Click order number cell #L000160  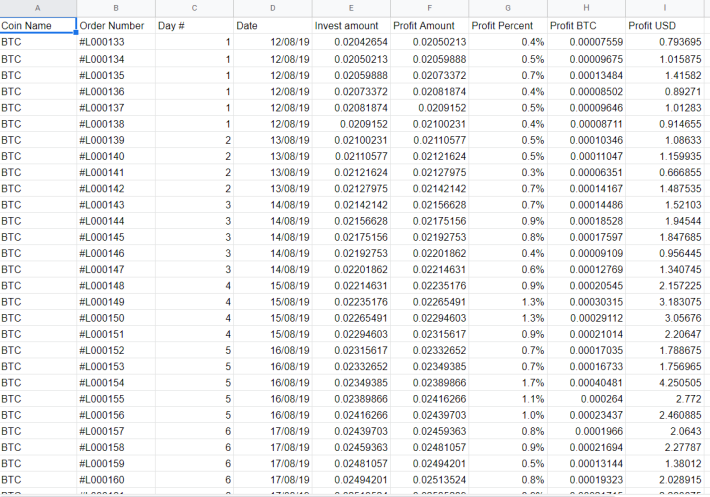coord(116,480)
